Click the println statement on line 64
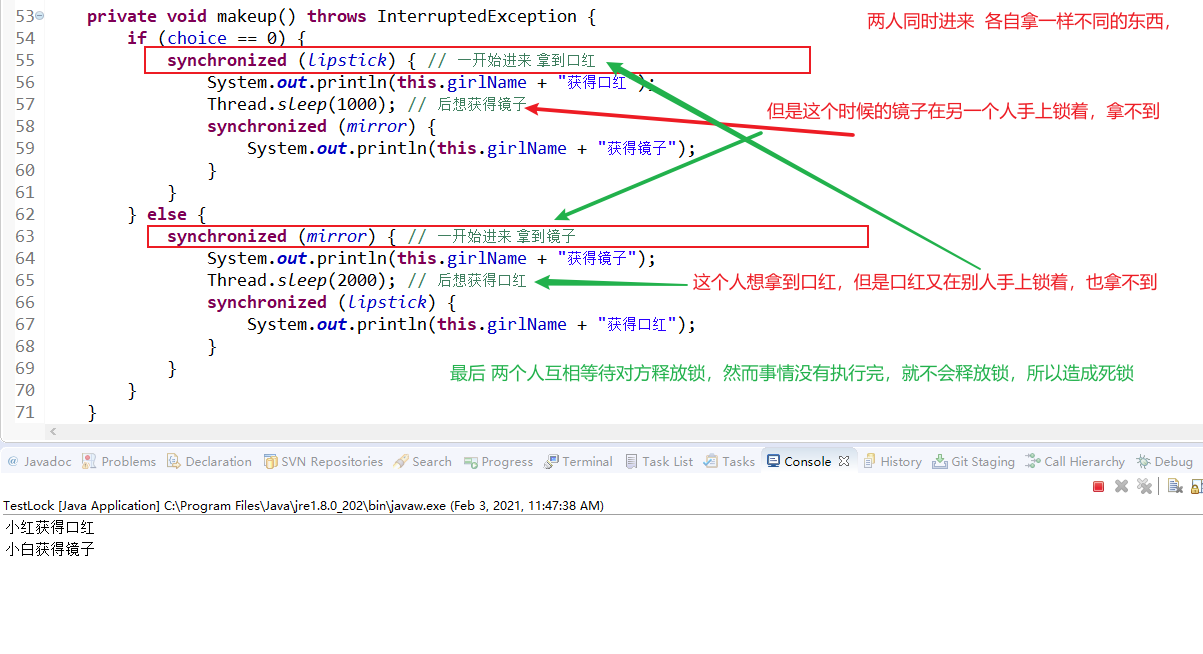The width and height of the screenshot is (1203, 654). (x=431, y=258)
